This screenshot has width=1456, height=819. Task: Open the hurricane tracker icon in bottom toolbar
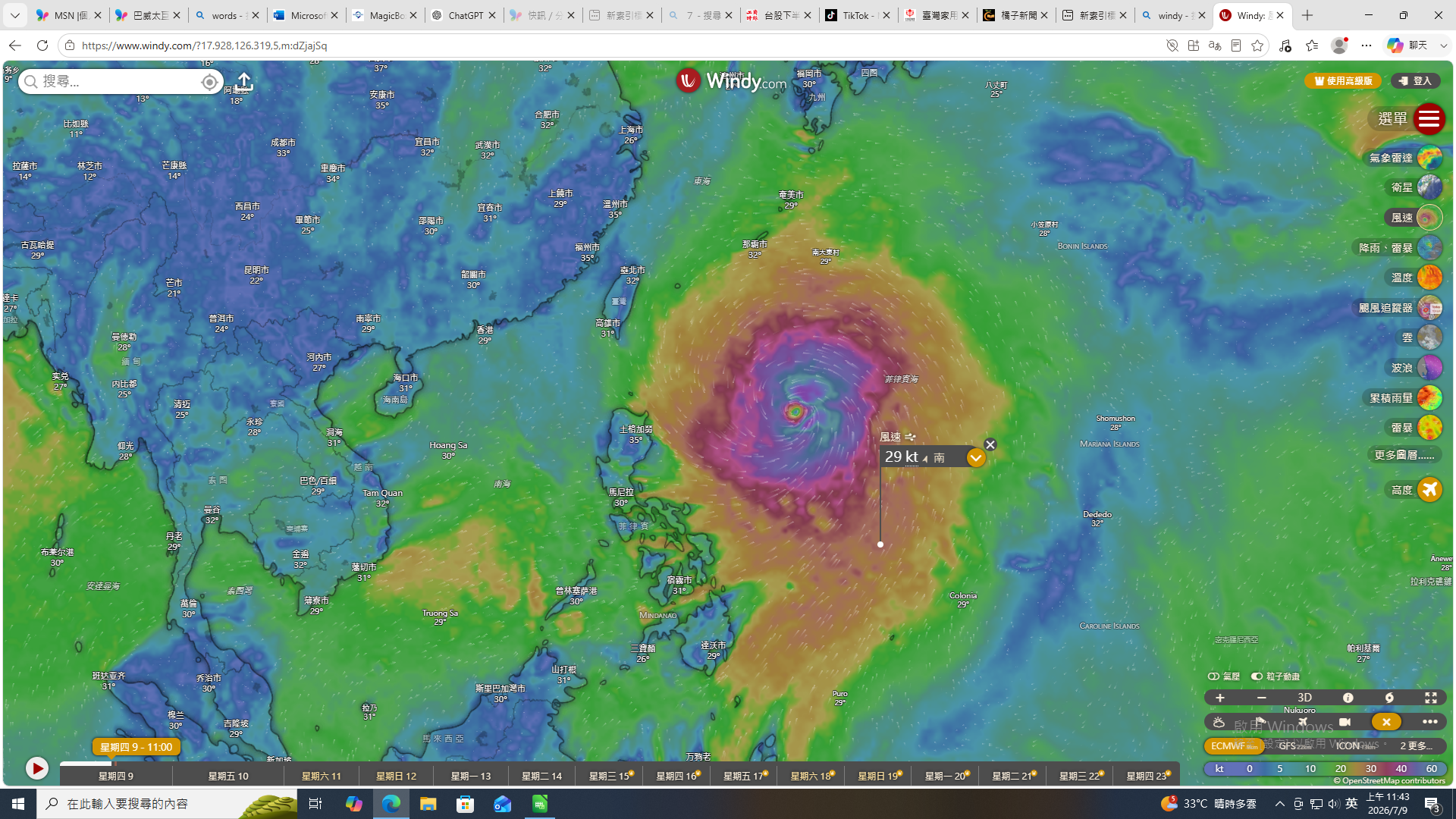[x=1389, y=698]
